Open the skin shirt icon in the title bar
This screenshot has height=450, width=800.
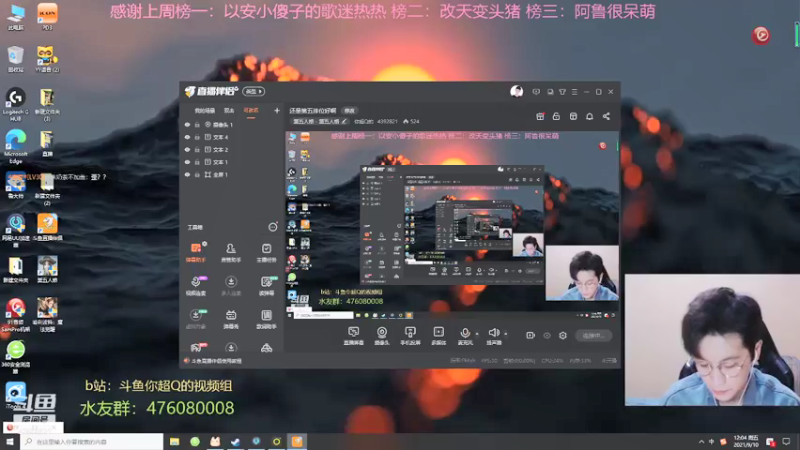coord(562,92)
